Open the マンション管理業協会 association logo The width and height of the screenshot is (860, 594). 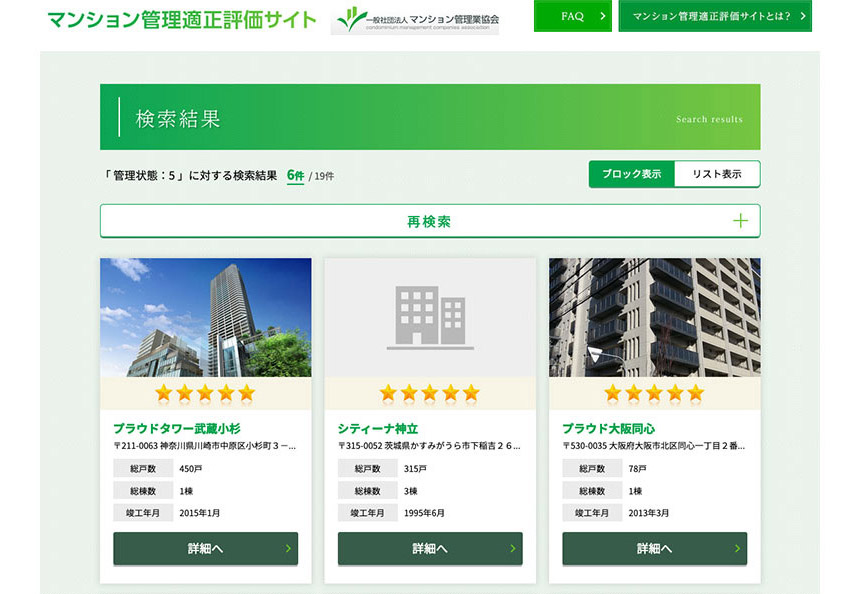tap(415, 20)
